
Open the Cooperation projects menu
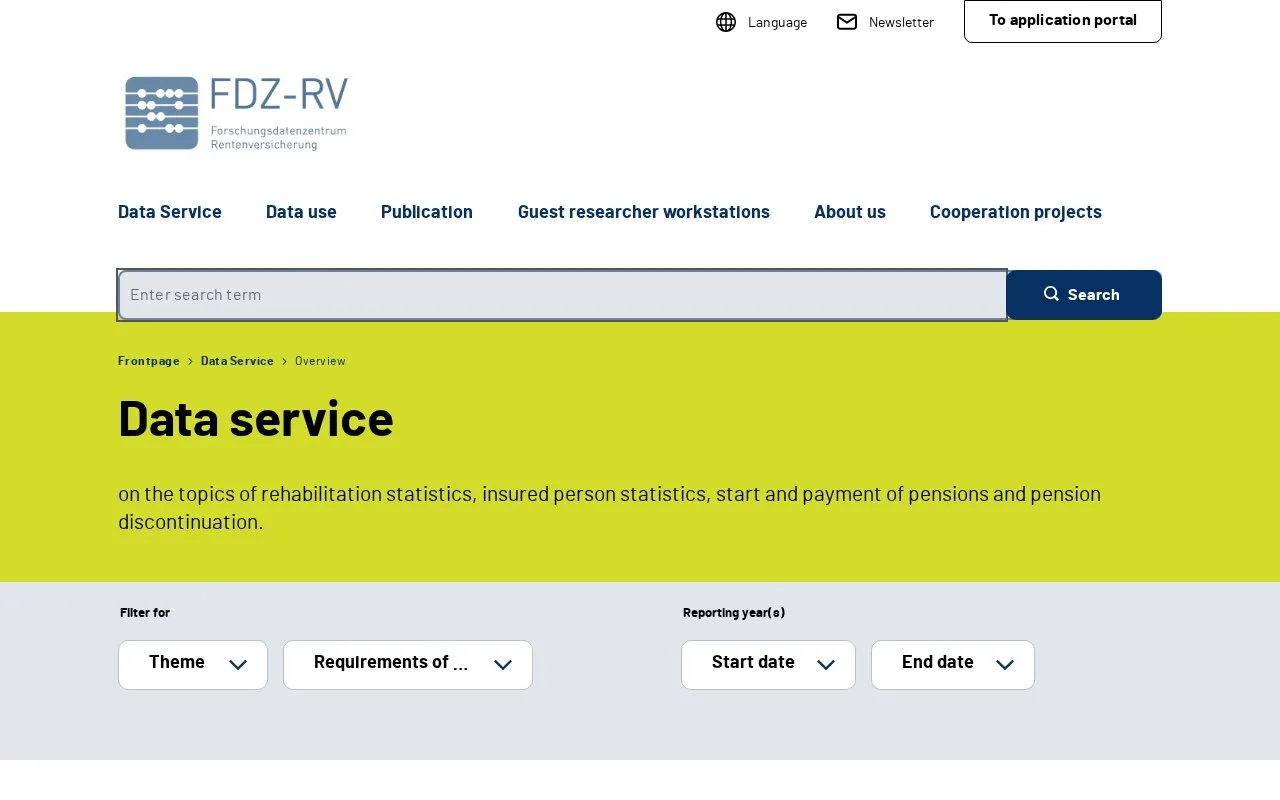[1016, 212]
